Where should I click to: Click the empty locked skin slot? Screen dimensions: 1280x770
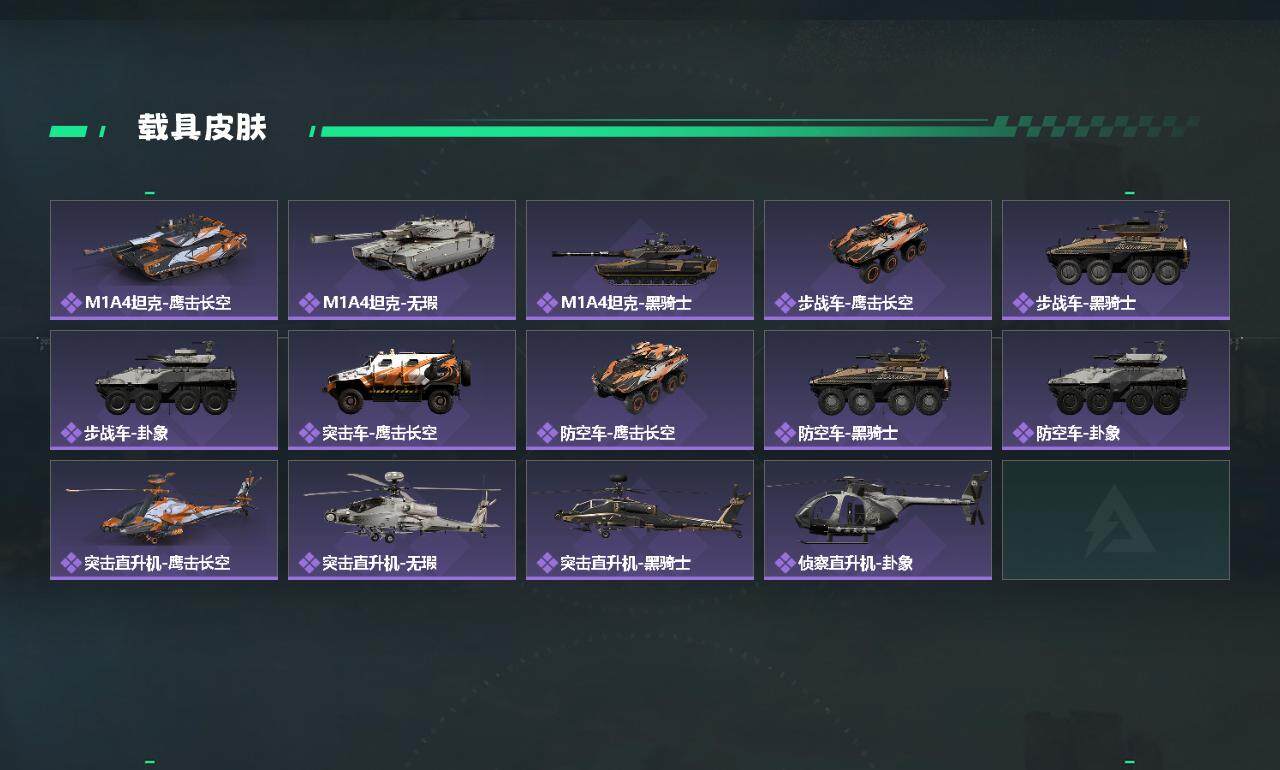1116,520
